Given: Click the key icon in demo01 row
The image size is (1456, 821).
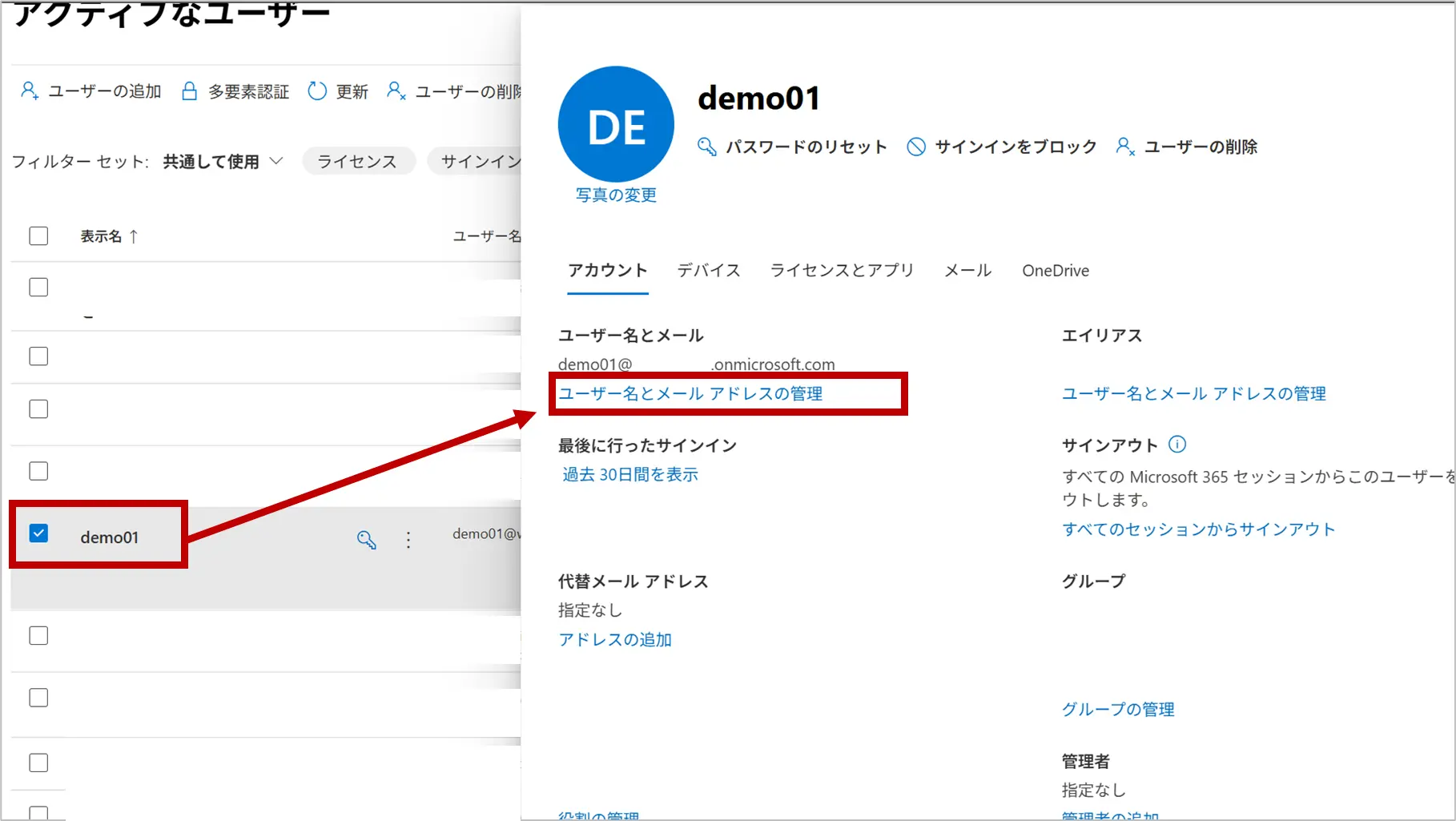Looking at the screenshot, I should click(x=366, y=540).
